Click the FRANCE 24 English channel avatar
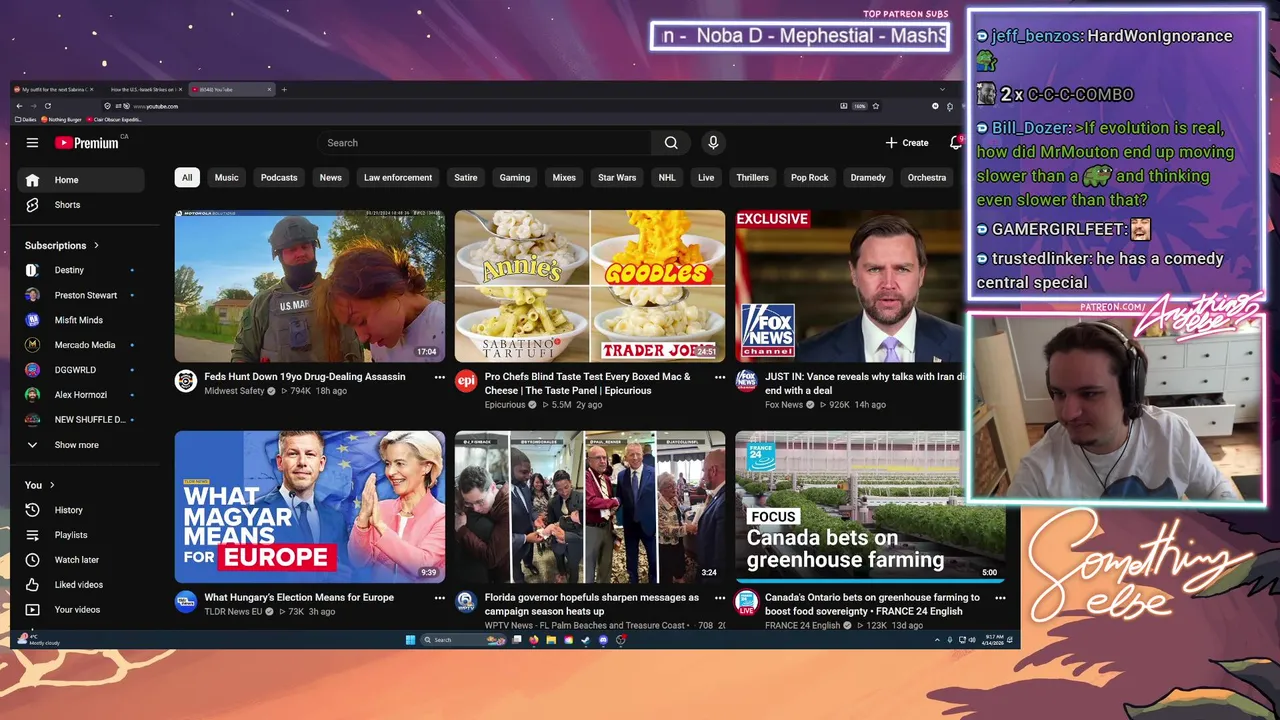This screenshot has height=720, width=1280. tap(746, 601)
